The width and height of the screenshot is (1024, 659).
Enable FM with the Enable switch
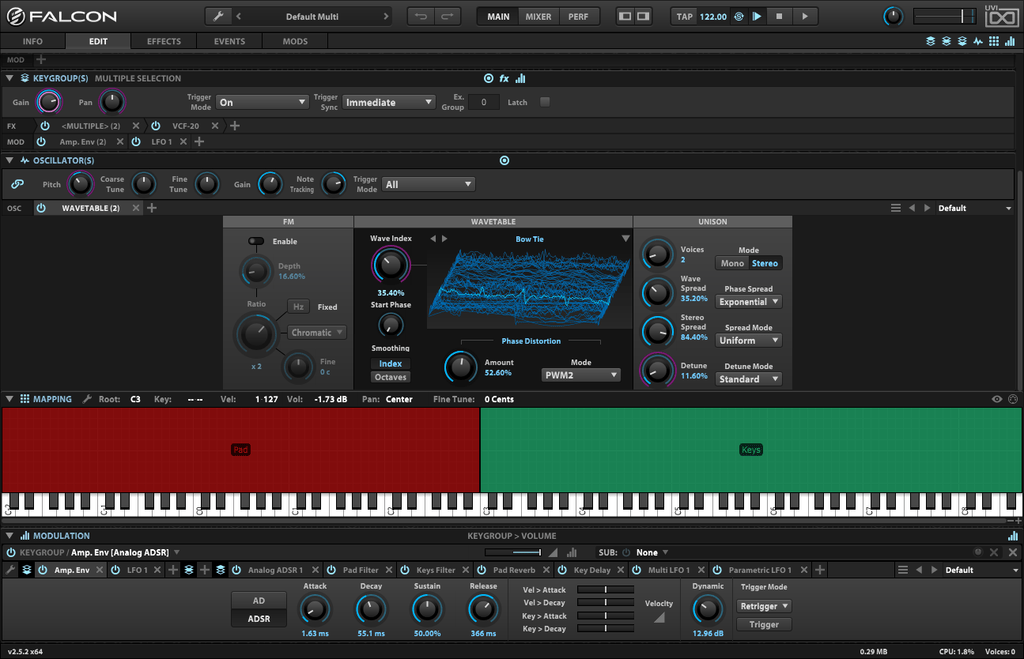[258, 241]
